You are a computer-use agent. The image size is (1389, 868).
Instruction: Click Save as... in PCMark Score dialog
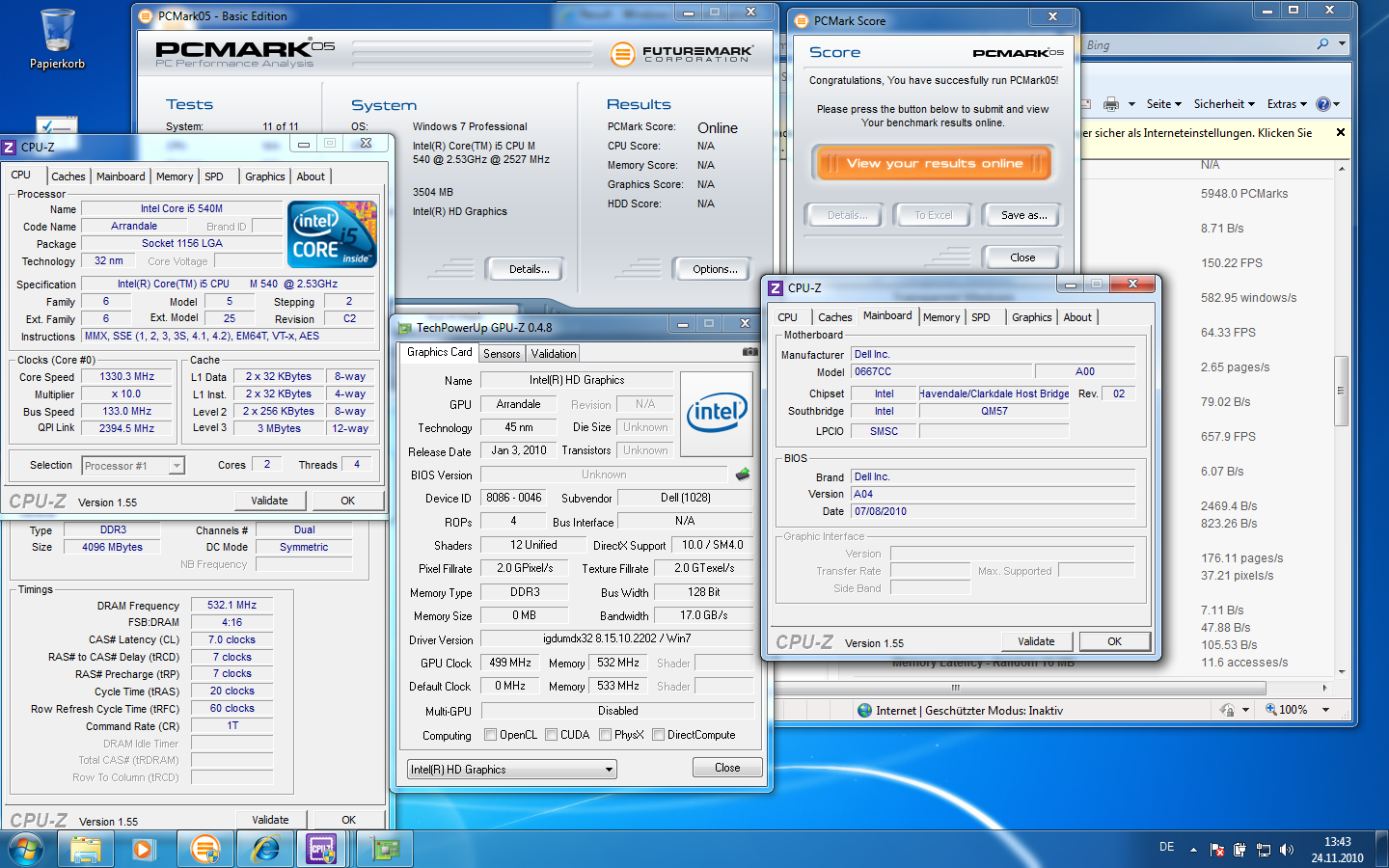(1023, 215)
